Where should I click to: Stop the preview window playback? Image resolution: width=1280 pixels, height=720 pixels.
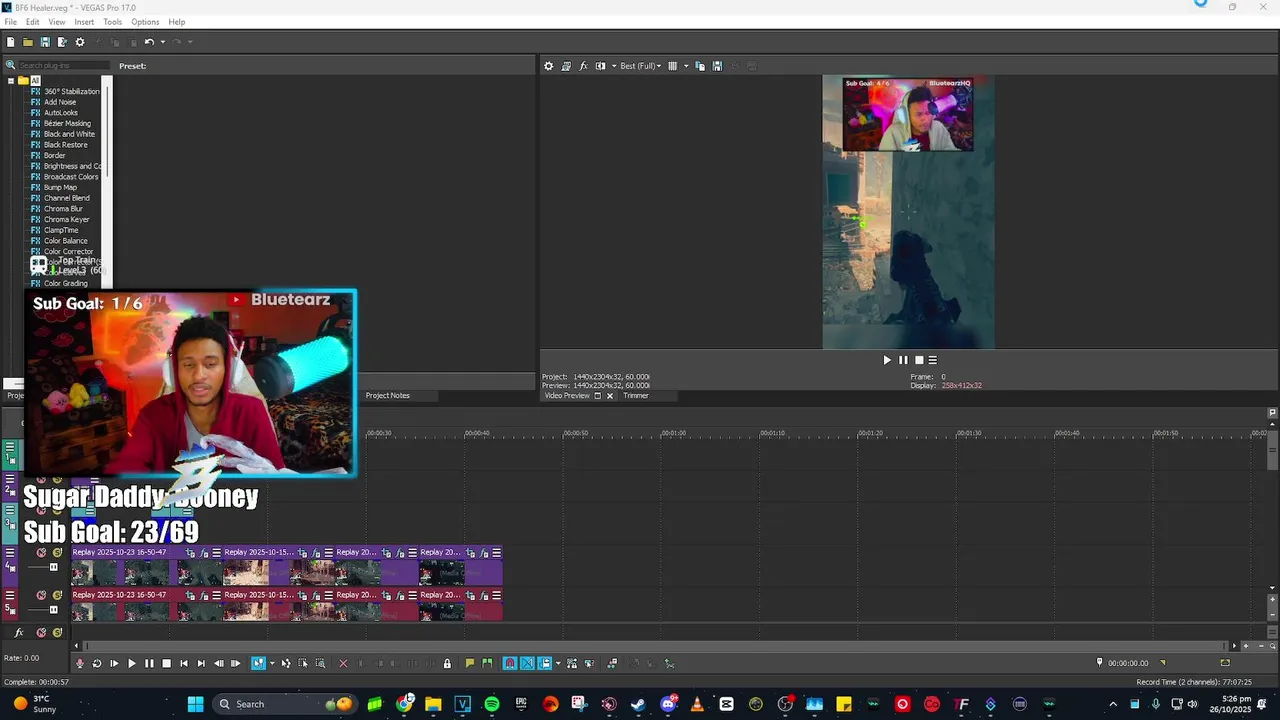pyautogui.click(x=919, y=360)
